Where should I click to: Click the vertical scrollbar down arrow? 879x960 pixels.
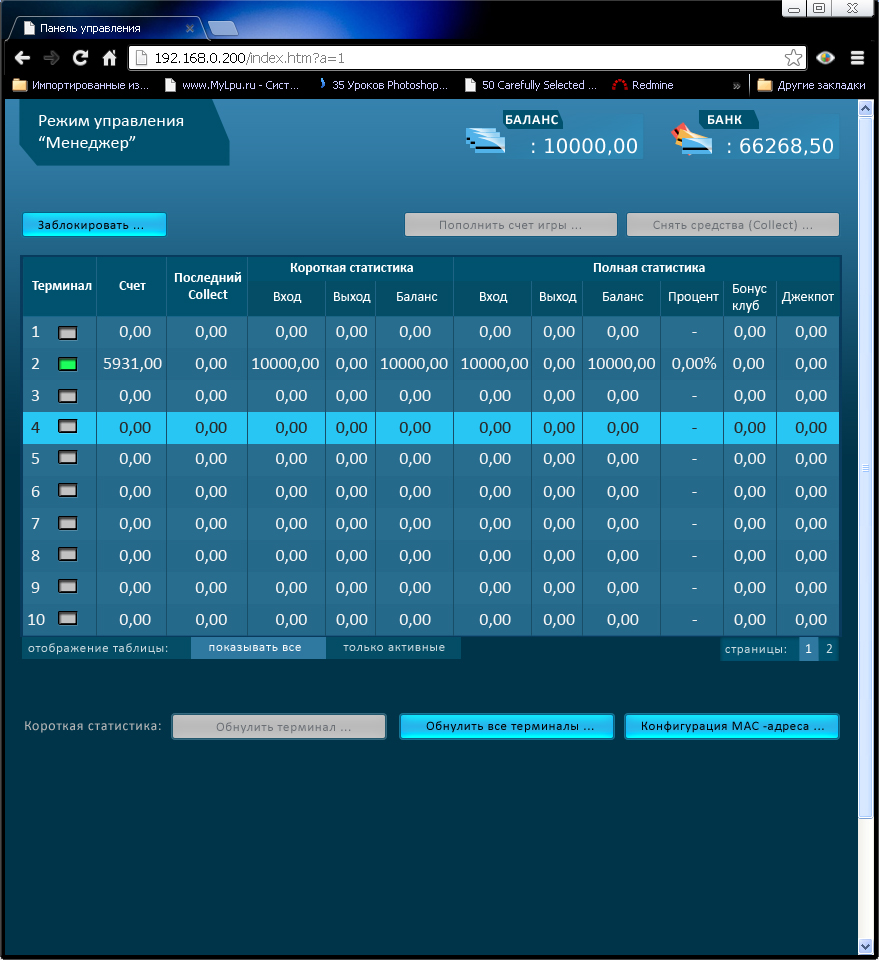coord(866,947)
